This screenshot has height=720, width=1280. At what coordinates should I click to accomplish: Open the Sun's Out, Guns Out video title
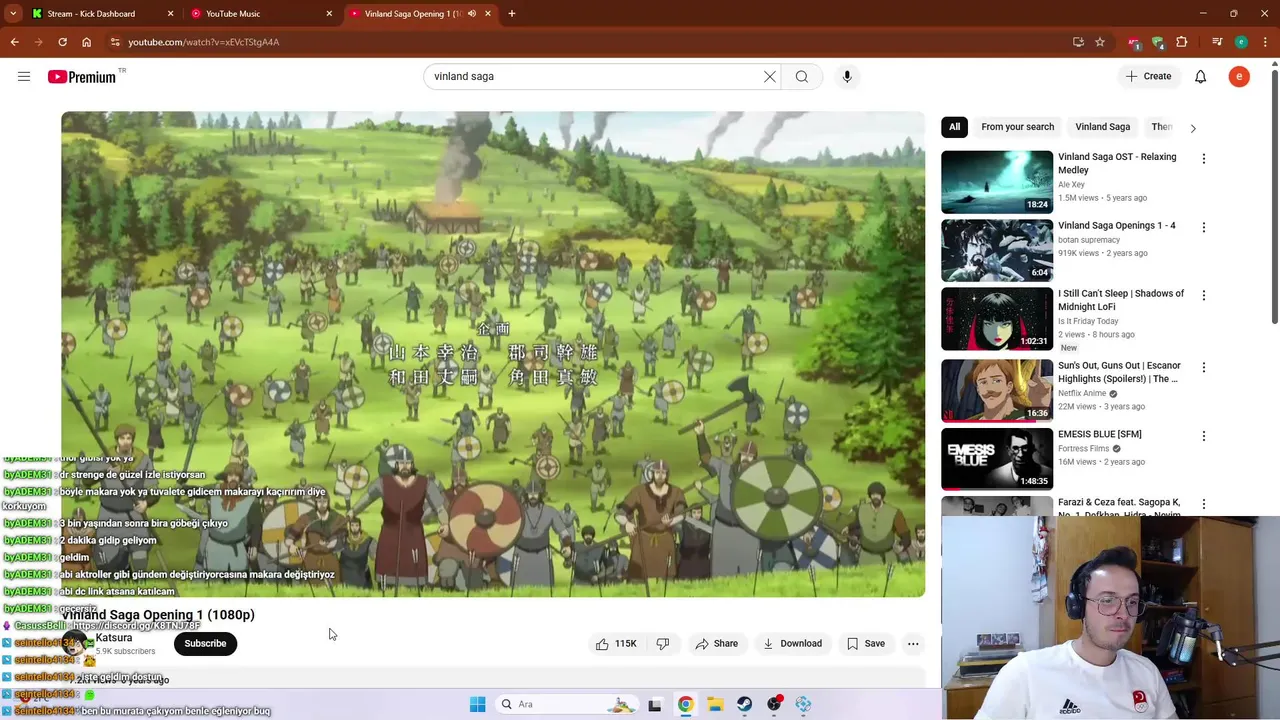pos(1119,372)
